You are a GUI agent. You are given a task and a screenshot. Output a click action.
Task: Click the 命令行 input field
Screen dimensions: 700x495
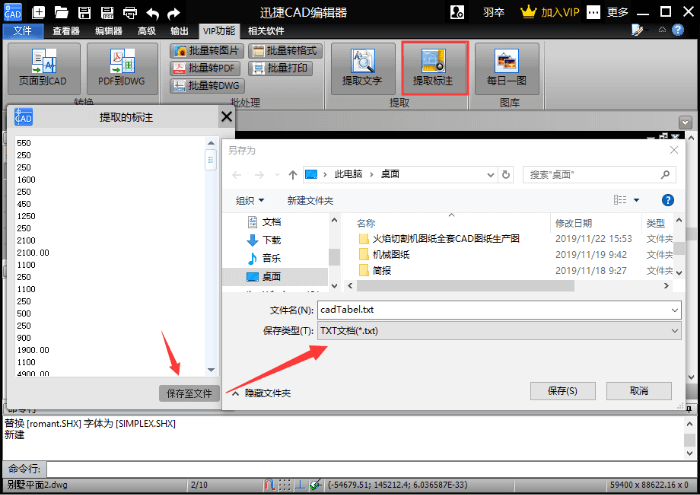(372, 469)
